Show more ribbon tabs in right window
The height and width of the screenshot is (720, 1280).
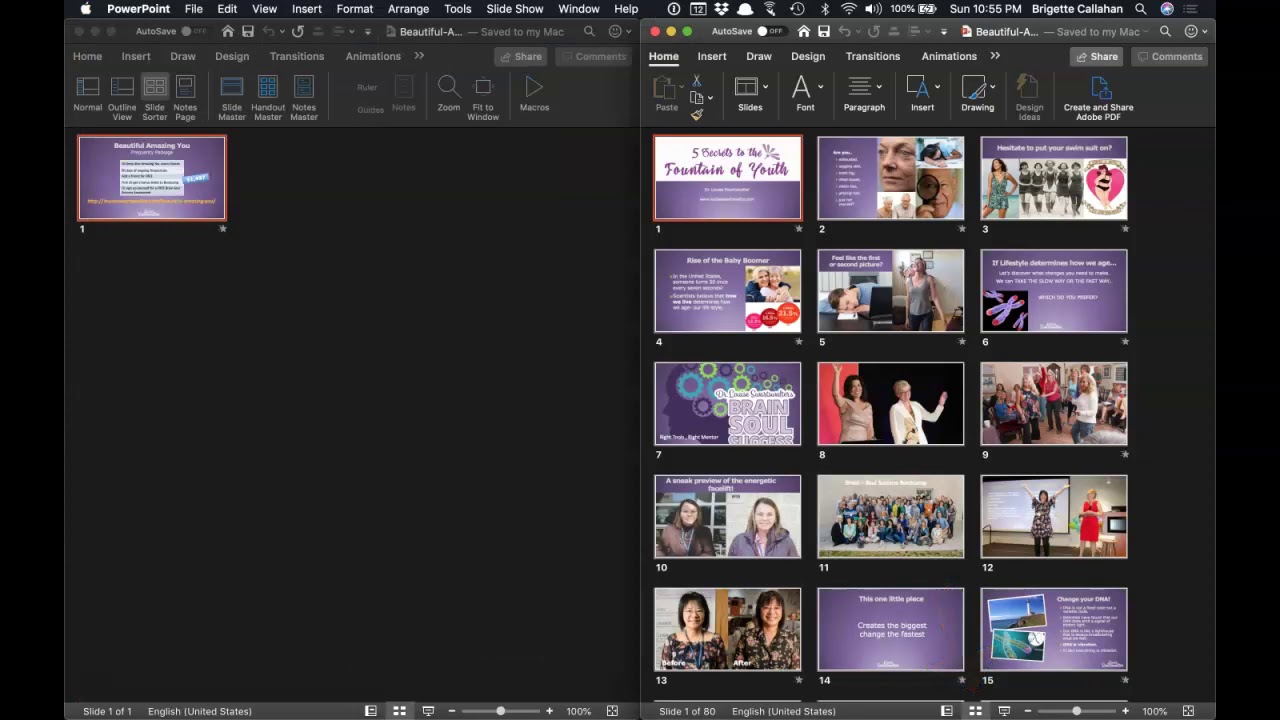click(x=995, y=56)
